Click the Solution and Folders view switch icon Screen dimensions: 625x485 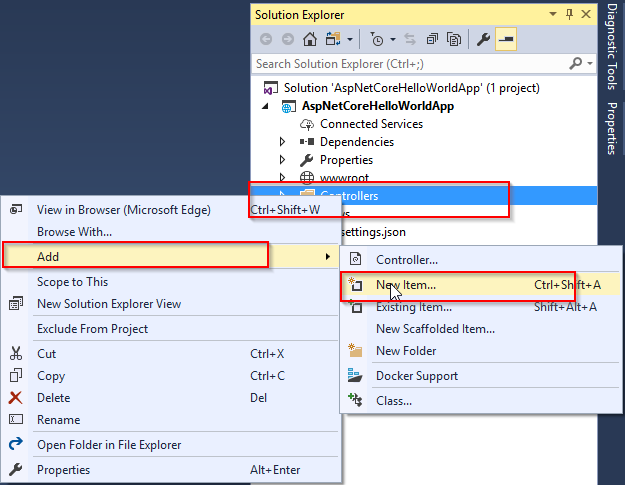tap(332, 40)
